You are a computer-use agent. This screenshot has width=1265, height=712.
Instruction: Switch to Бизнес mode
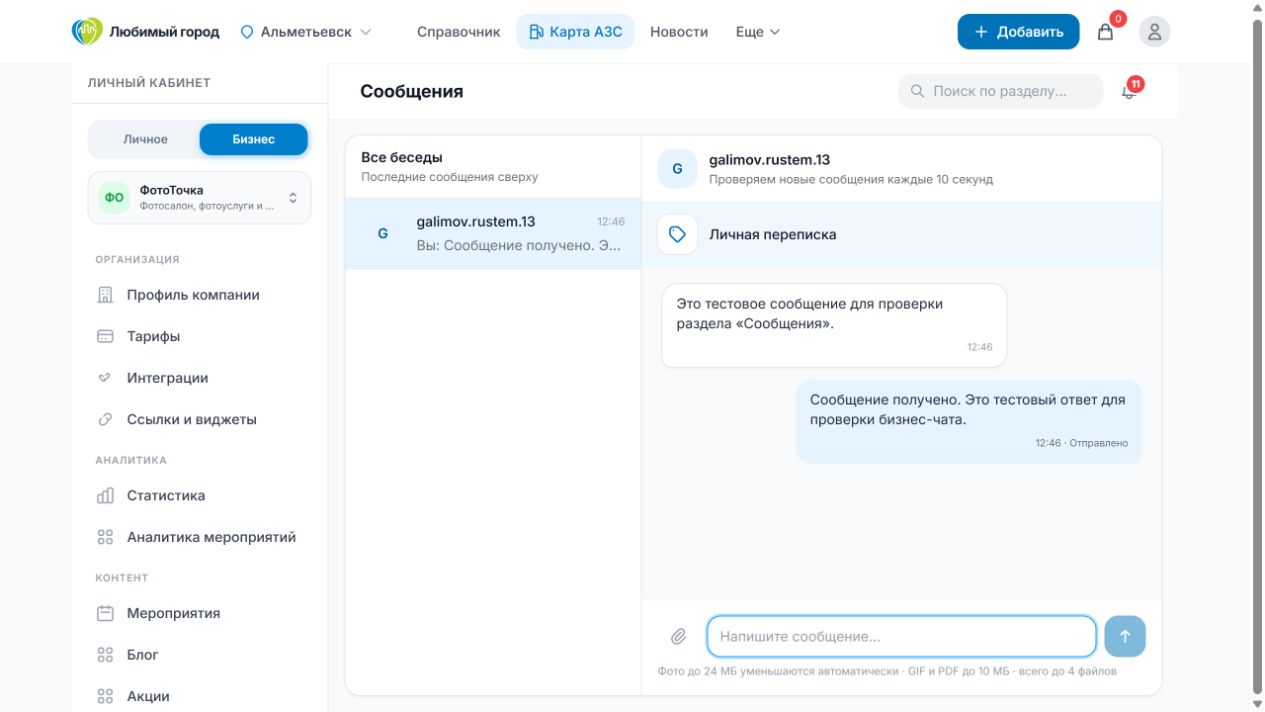253,139
